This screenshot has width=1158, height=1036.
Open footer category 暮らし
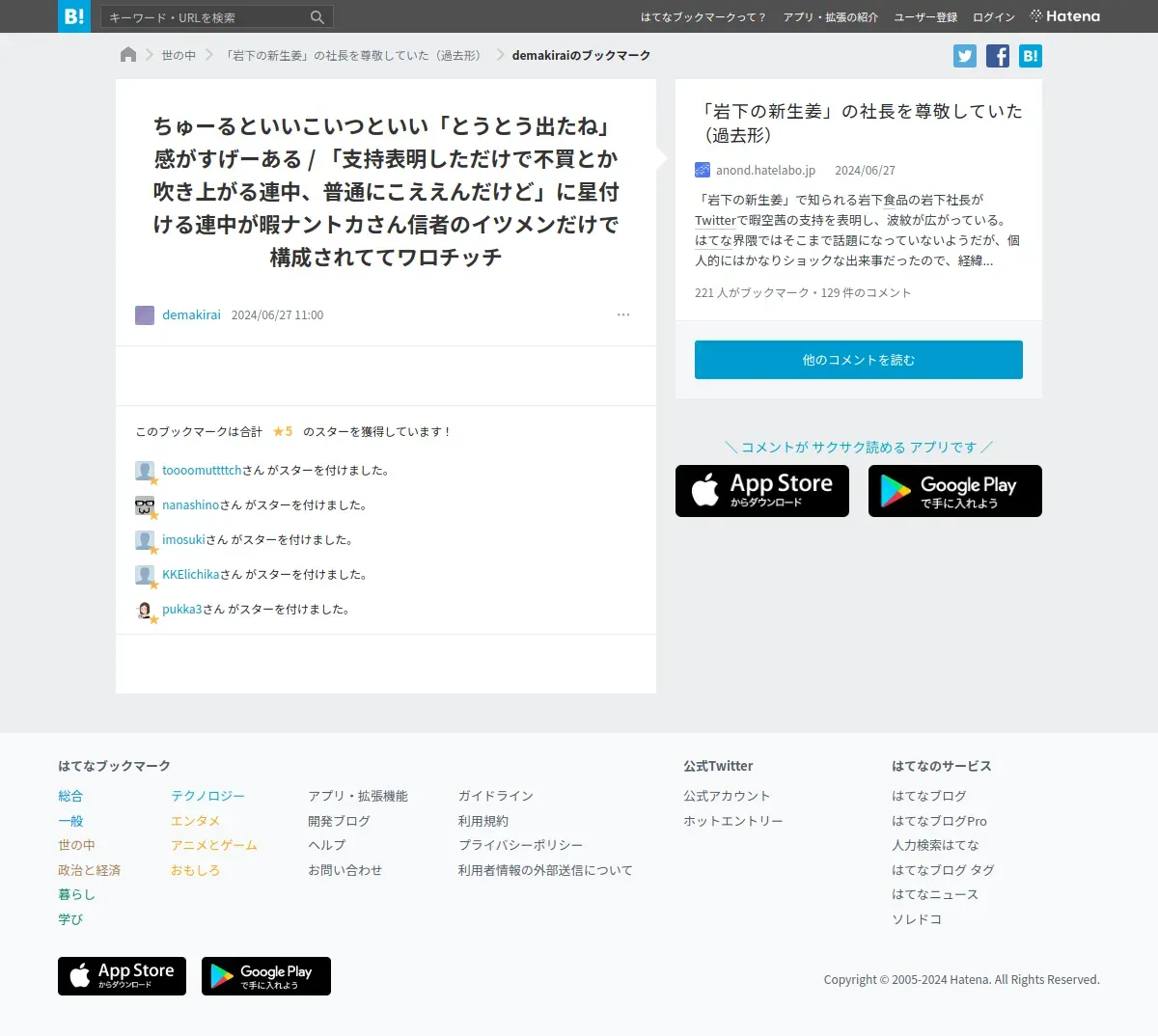(x=76, y=894)
